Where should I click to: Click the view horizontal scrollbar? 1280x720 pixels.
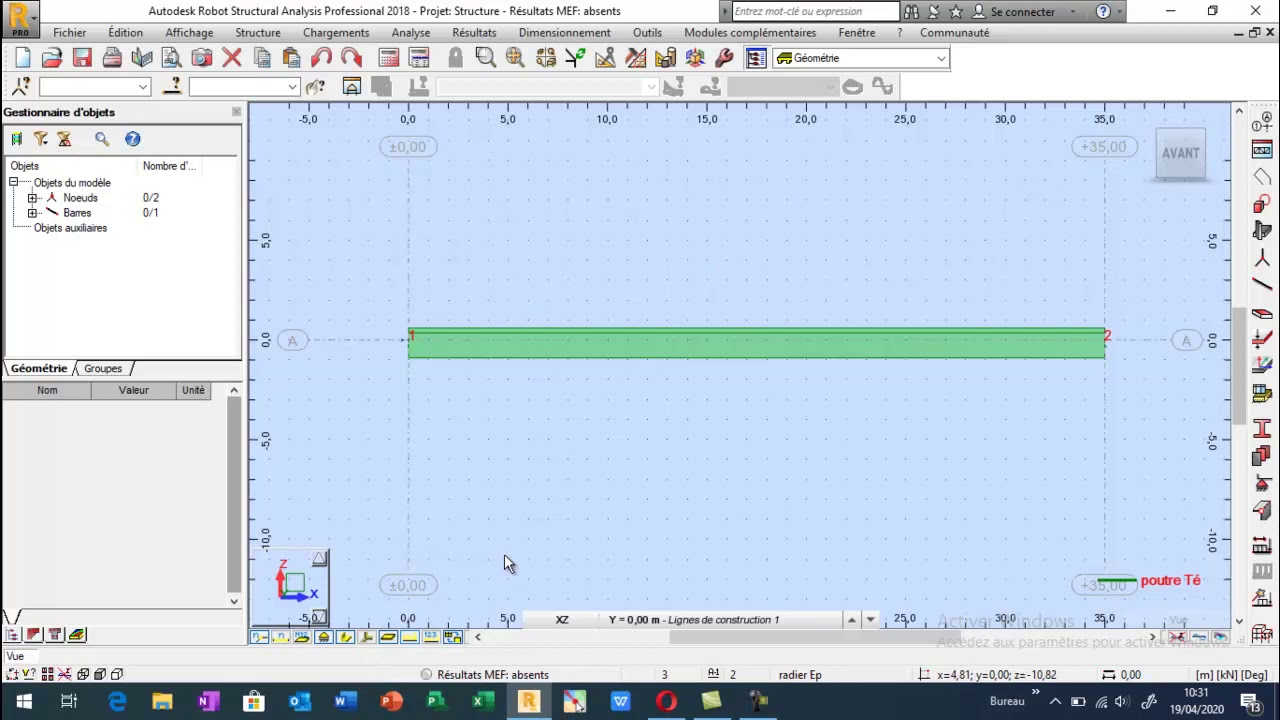pyautogui.click(x=815, y=638)
